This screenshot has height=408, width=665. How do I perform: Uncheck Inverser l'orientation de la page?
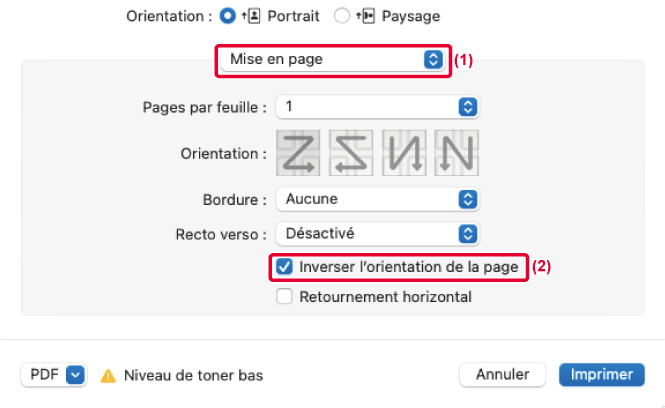pyautogui.click(x=285, y=267)
